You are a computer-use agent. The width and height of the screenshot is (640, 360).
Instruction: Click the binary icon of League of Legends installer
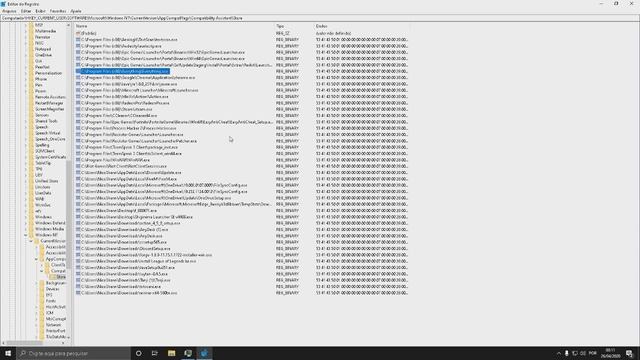[78, 261]
